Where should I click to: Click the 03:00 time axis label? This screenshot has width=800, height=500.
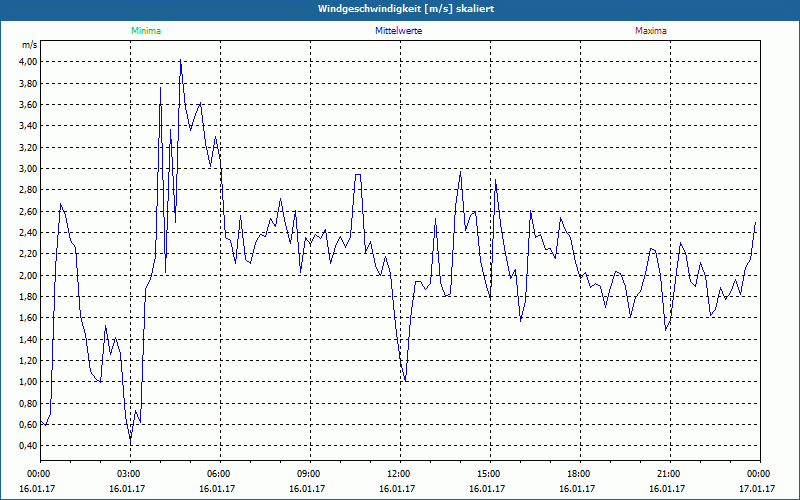pyautogui.click(x=130, y=474)
